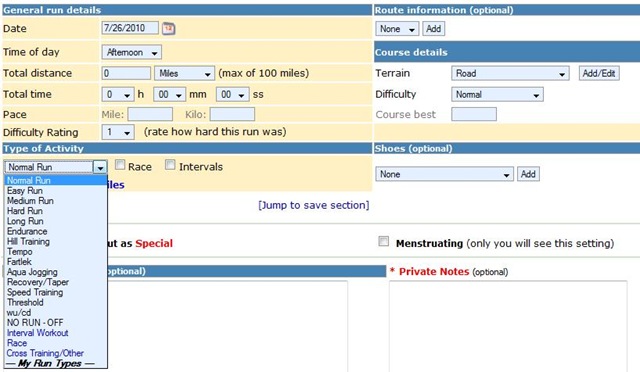Expand the hours dropdown for Total time
This screenshot has height=372, width=640.
(x=118, y=95)
